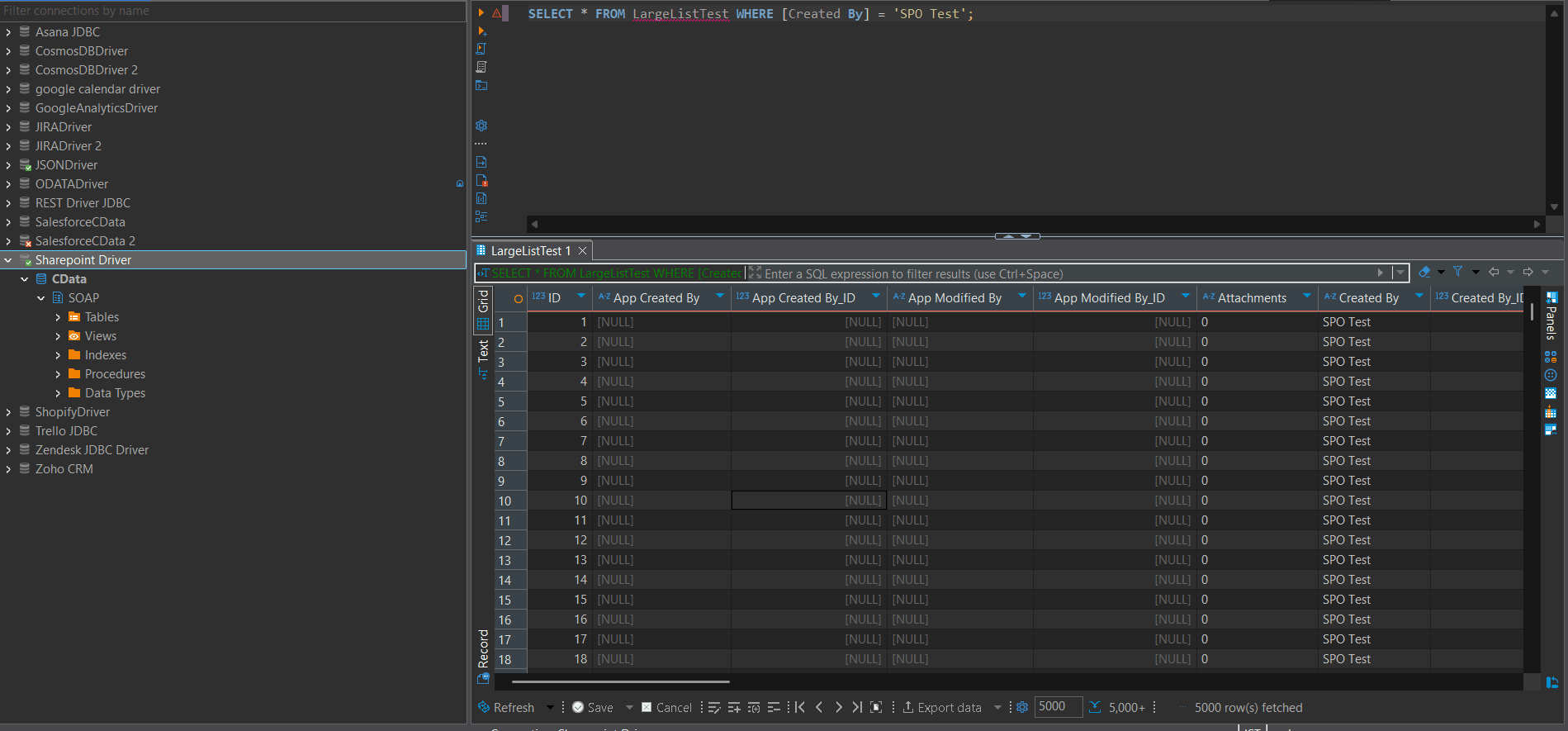Run the SQL query with the execute arrow
Image resolution: width=1568 pixels, height=731 pixels.
[481, 12]
